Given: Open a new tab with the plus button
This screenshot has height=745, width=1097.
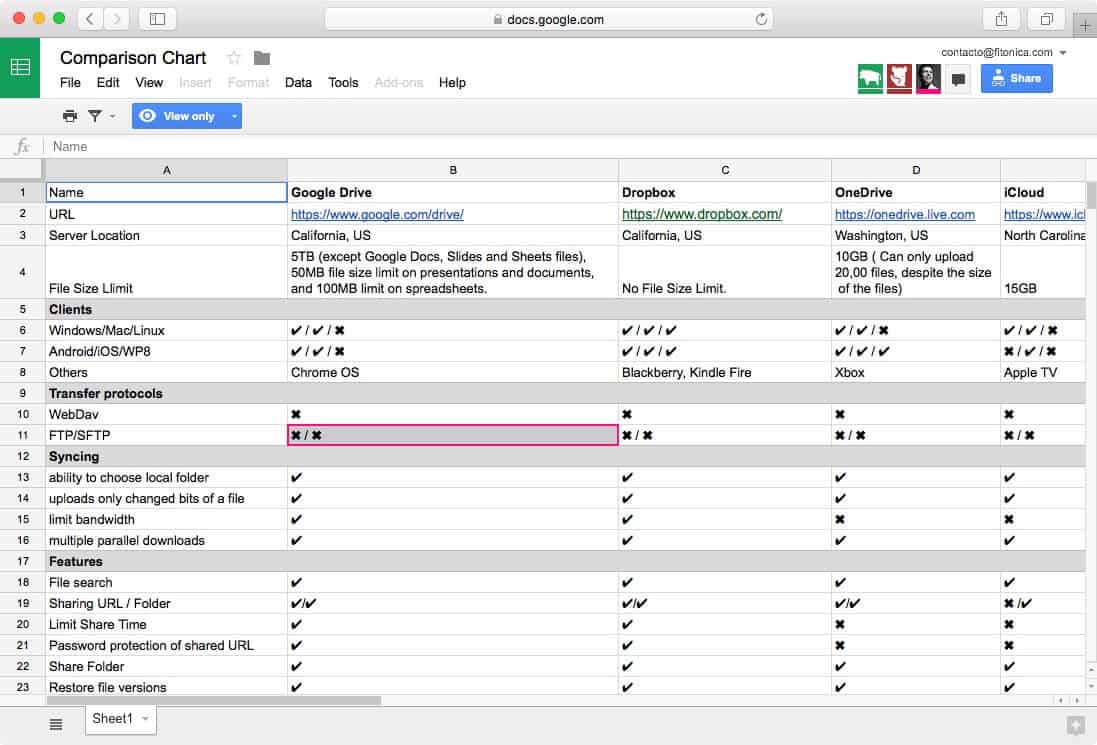Looking at the screenshot, I should point(1085,25).
